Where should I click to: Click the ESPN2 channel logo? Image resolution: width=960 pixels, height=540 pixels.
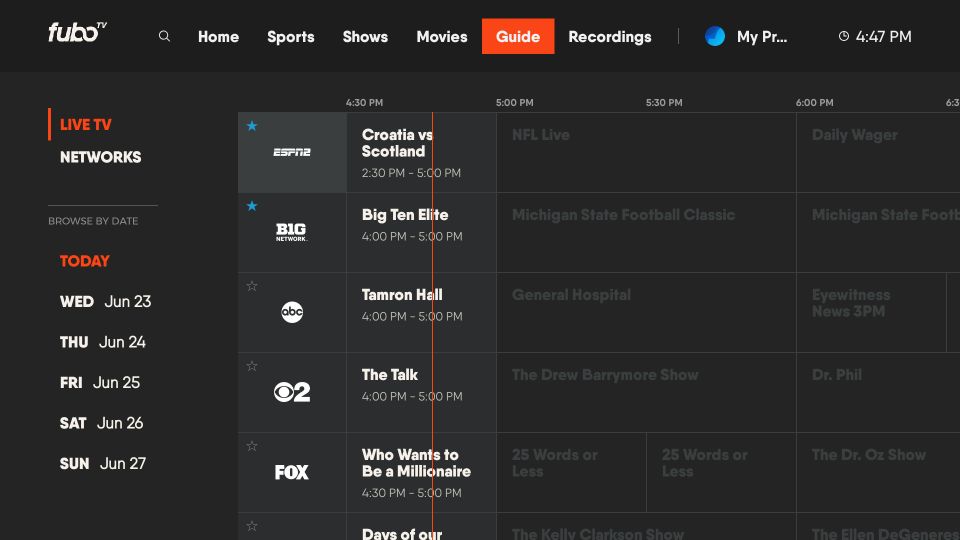pyautogui.click(x=291, y=152)
